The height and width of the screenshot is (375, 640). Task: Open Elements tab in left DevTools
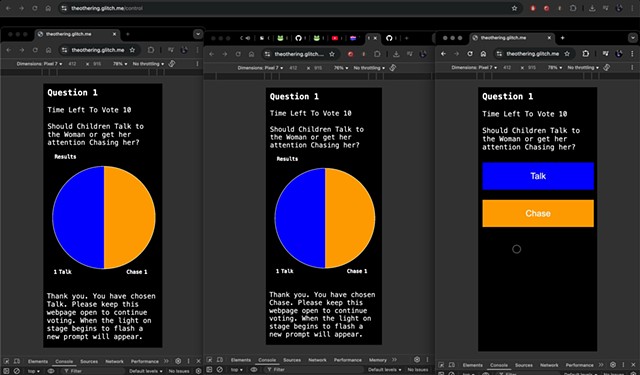(38, 362)
